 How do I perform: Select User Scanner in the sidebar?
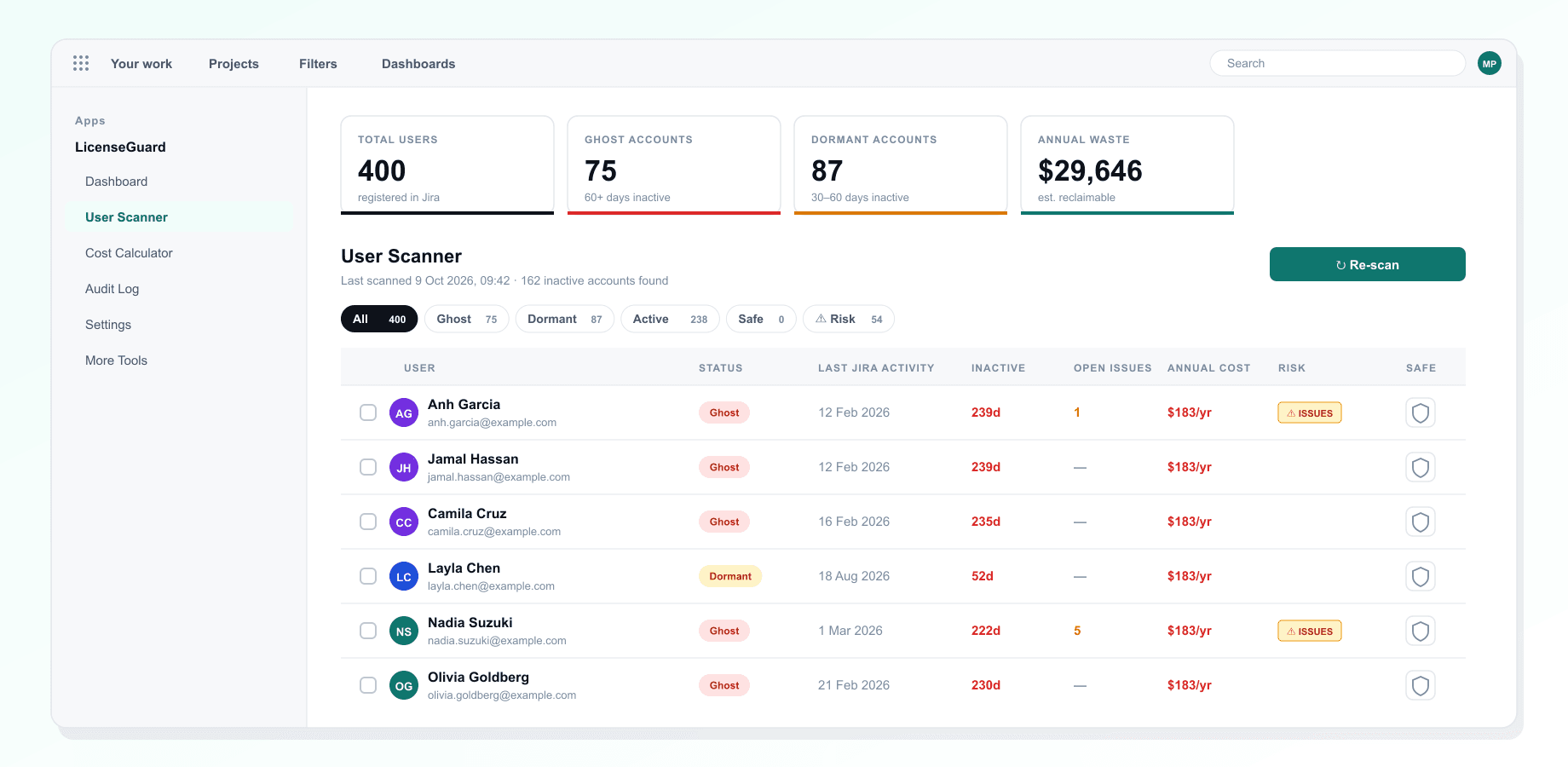point(179,217)
